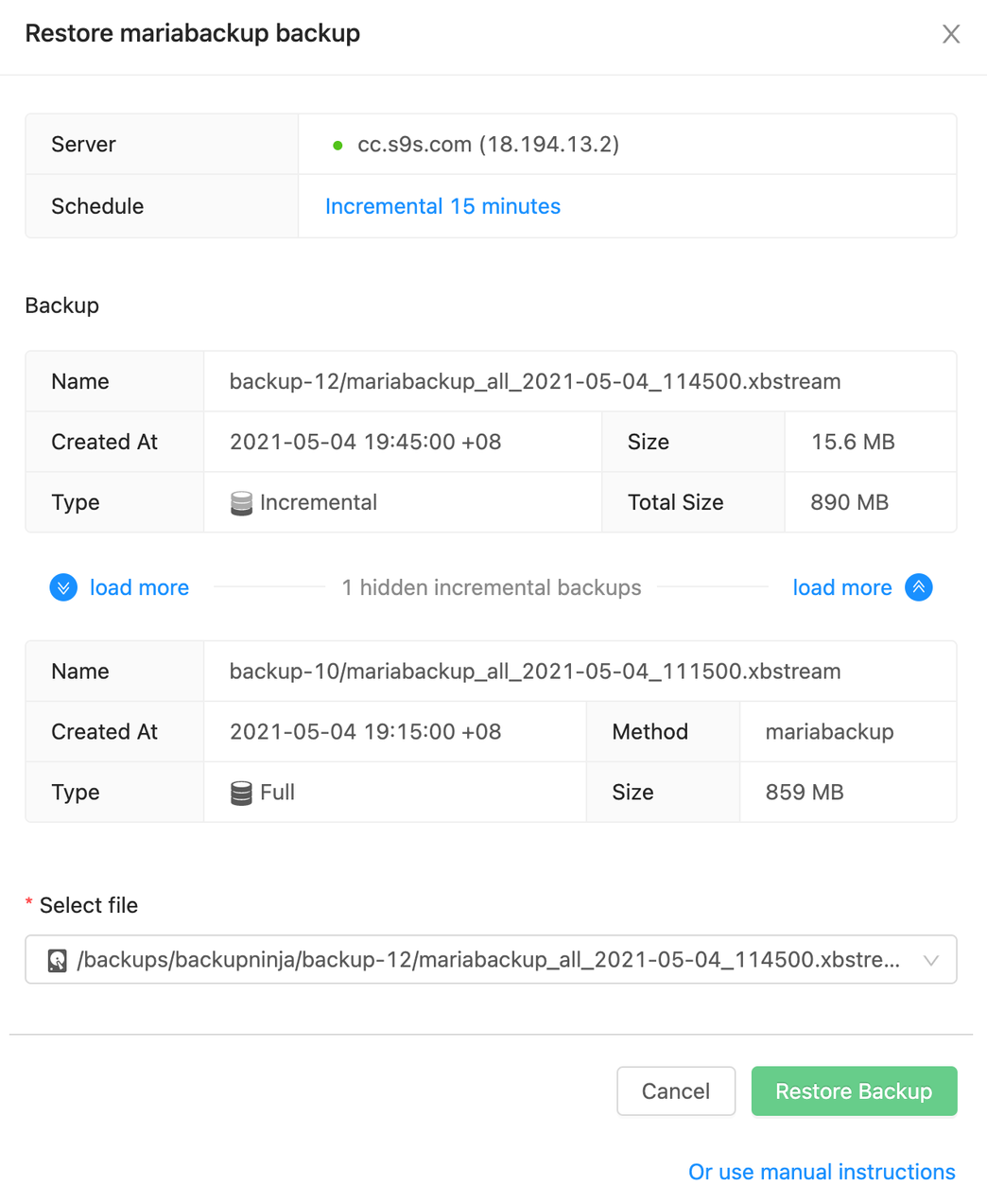Load more older incremental backups
This screenshot has height=1204, width=987.
[x=139, y=587]
